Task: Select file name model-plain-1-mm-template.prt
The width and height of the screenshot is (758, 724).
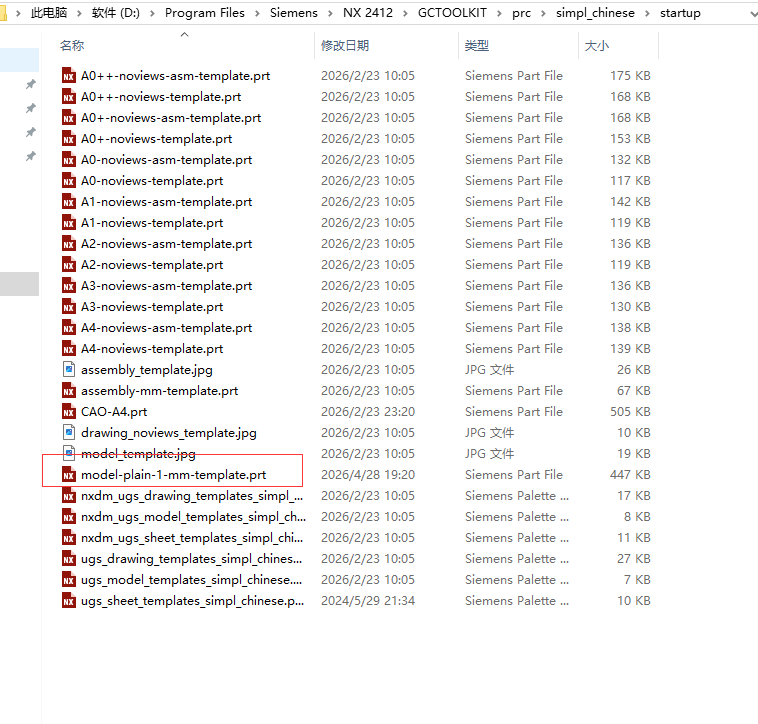Action: coord(174,475)
